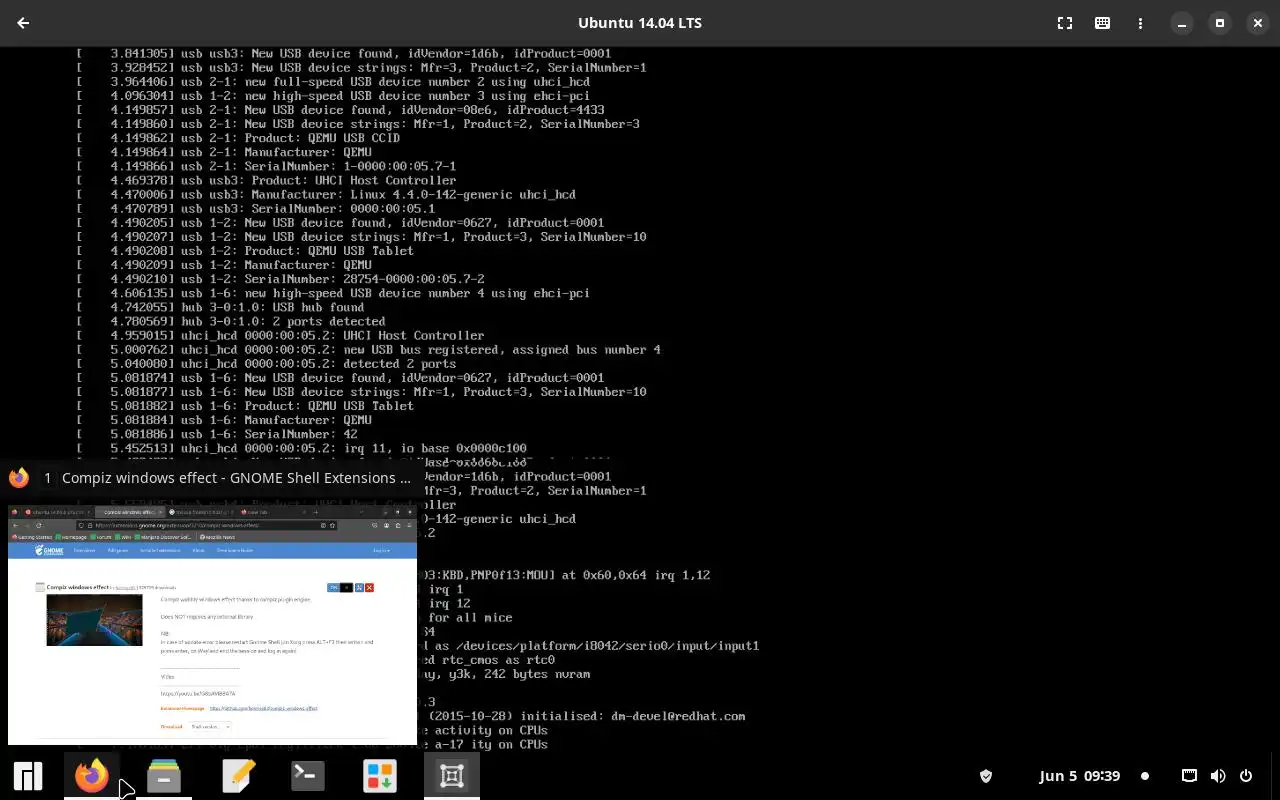Viewport: 1280px width, 800px height.
Task: Launch the Files manager from the taskbar
Action: 164,776
